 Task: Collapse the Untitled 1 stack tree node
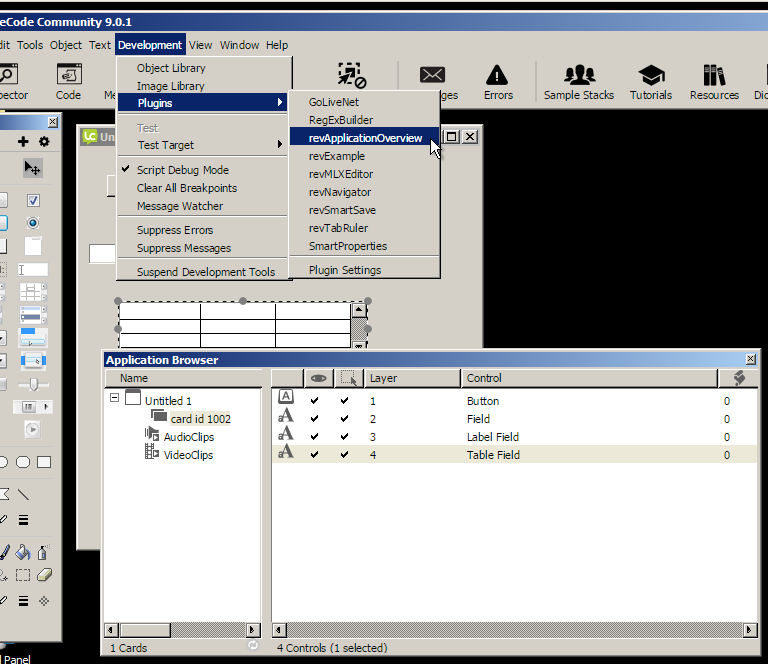coord(115,398)
